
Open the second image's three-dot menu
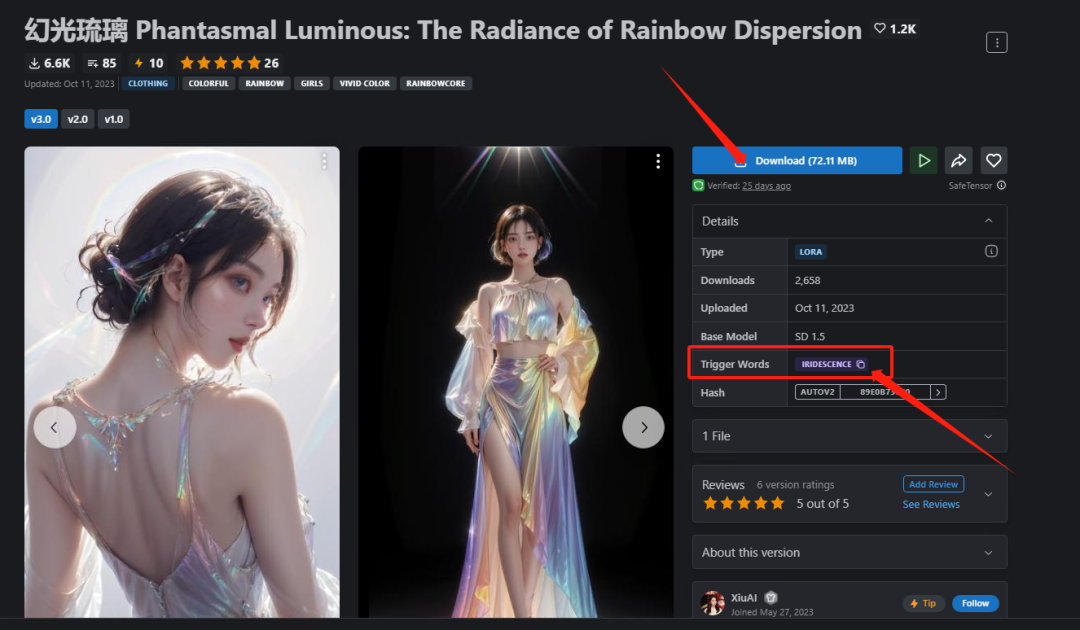coord(658,161)
